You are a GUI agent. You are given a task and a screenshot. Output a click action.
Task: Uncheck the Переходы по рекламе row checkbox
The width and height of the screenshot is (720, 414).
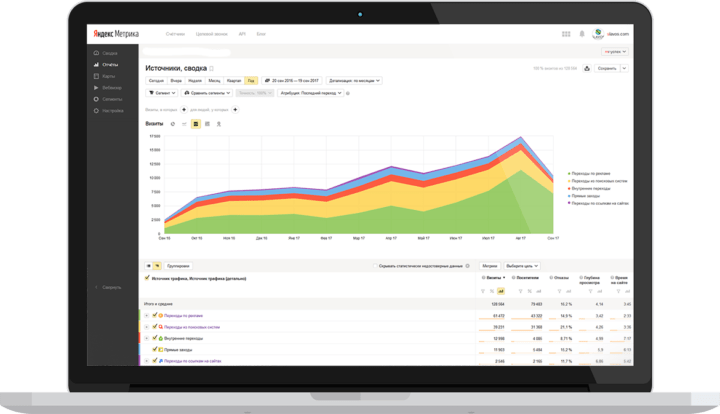click(x=155, y=315)
